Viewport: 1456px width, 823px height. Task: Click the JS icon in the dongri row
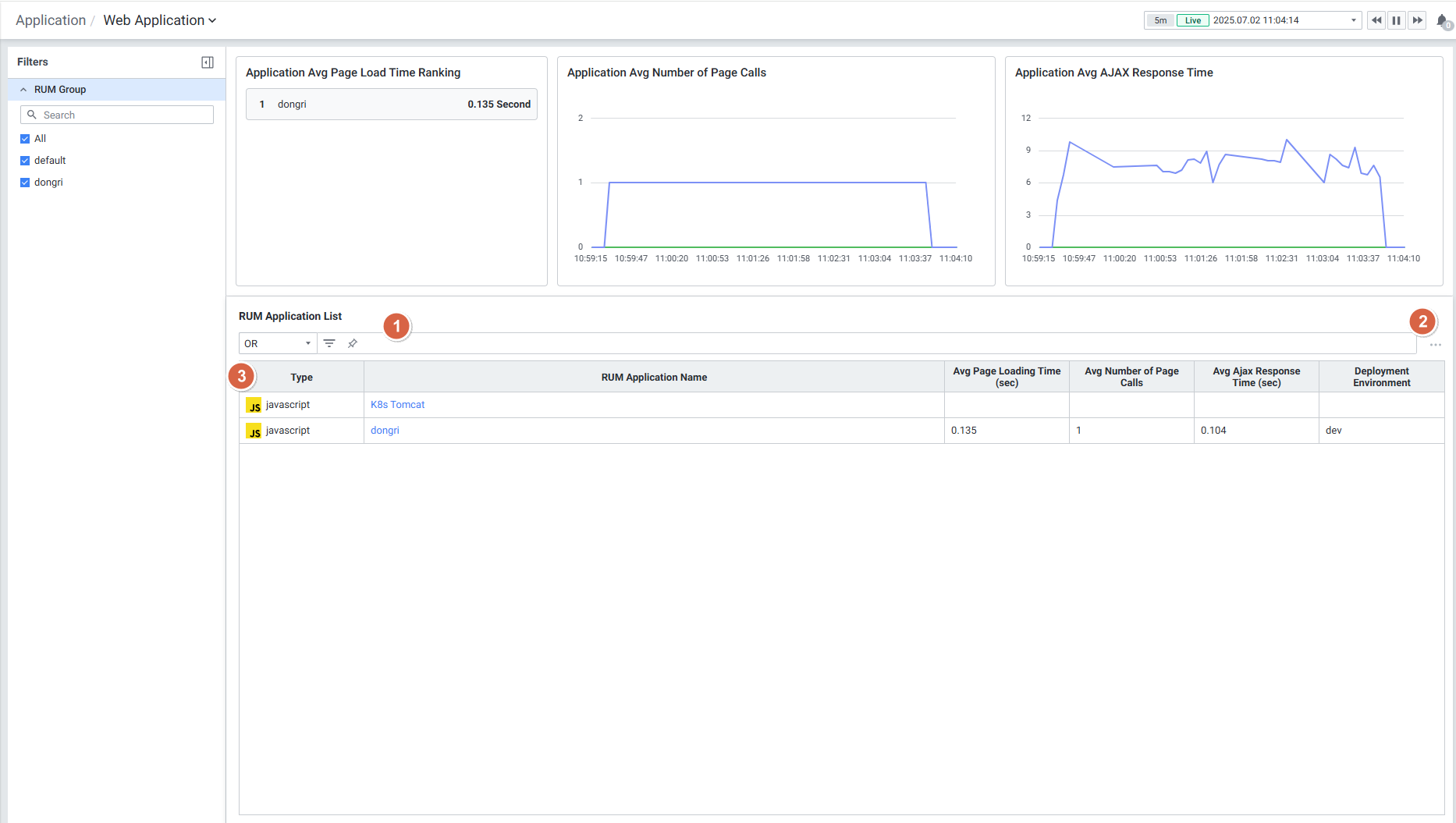[x=254, y=431]
